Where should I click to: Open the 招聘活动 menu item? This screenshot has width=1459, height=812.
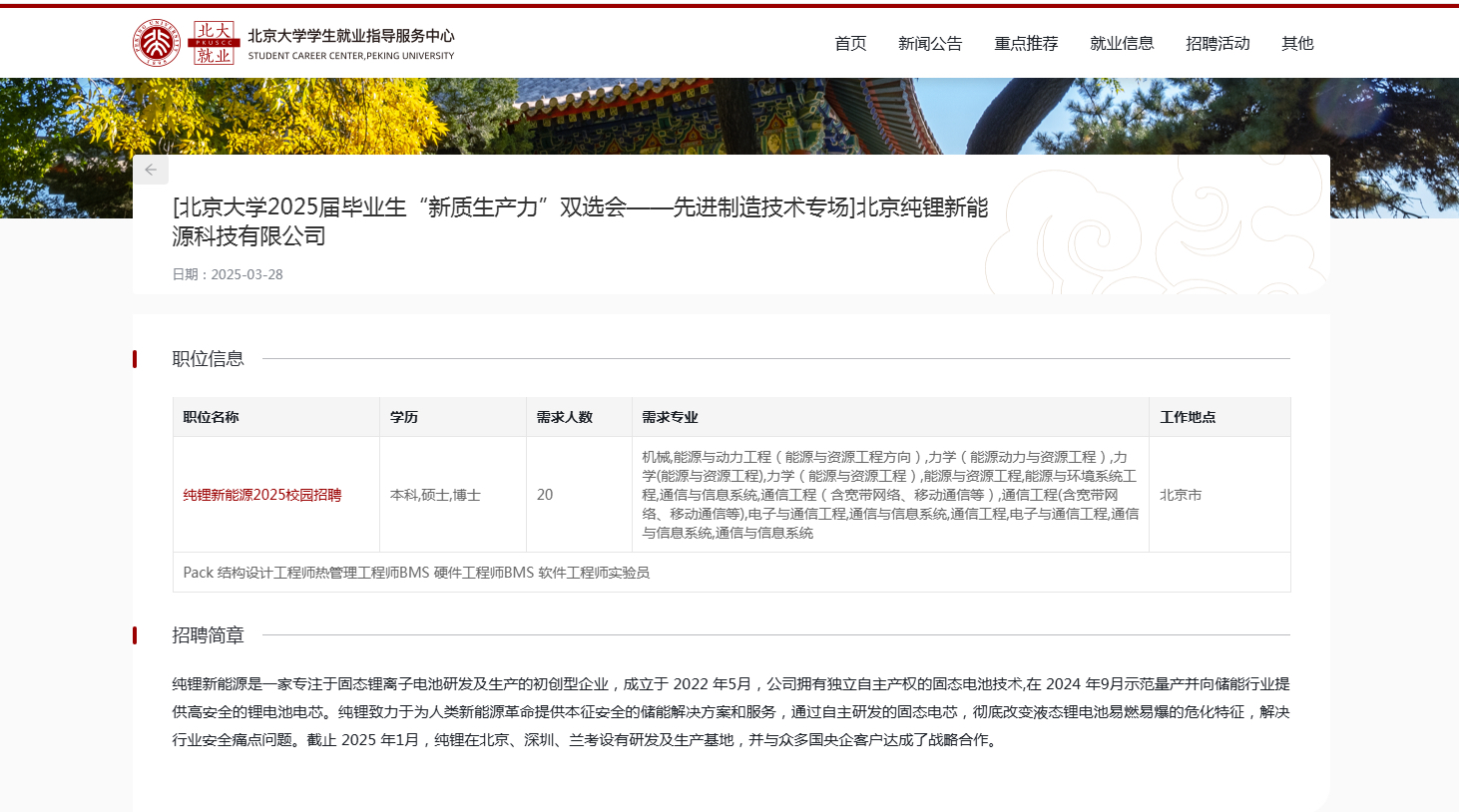tap(1217, 43)
